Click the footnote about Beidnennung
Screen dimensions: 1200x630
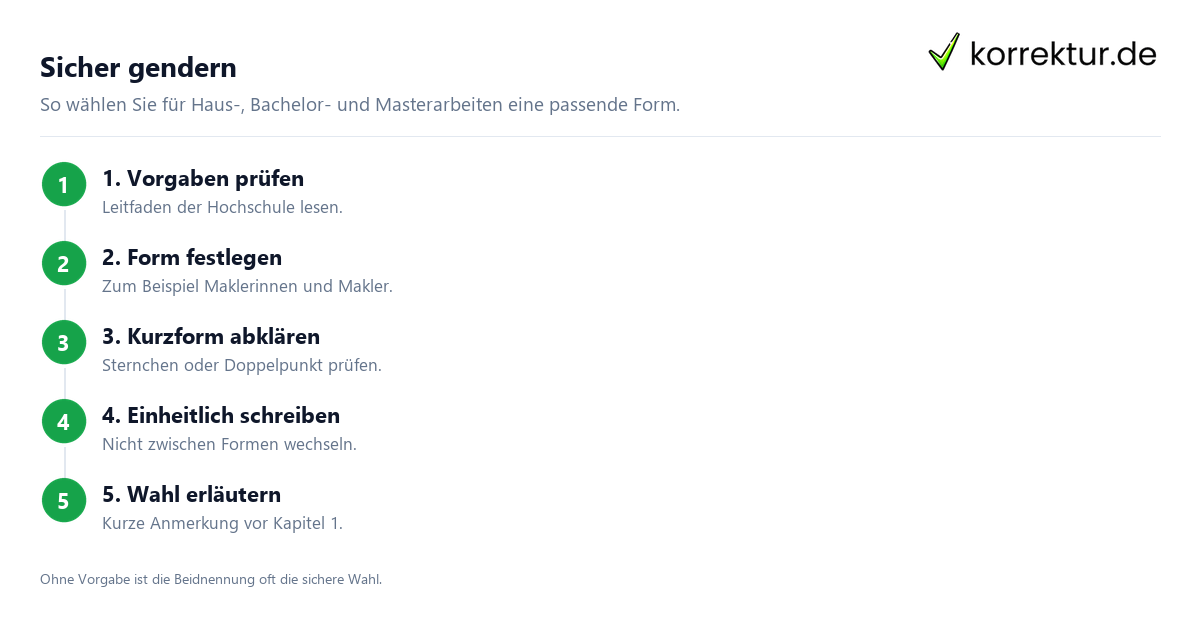point(211,579)
